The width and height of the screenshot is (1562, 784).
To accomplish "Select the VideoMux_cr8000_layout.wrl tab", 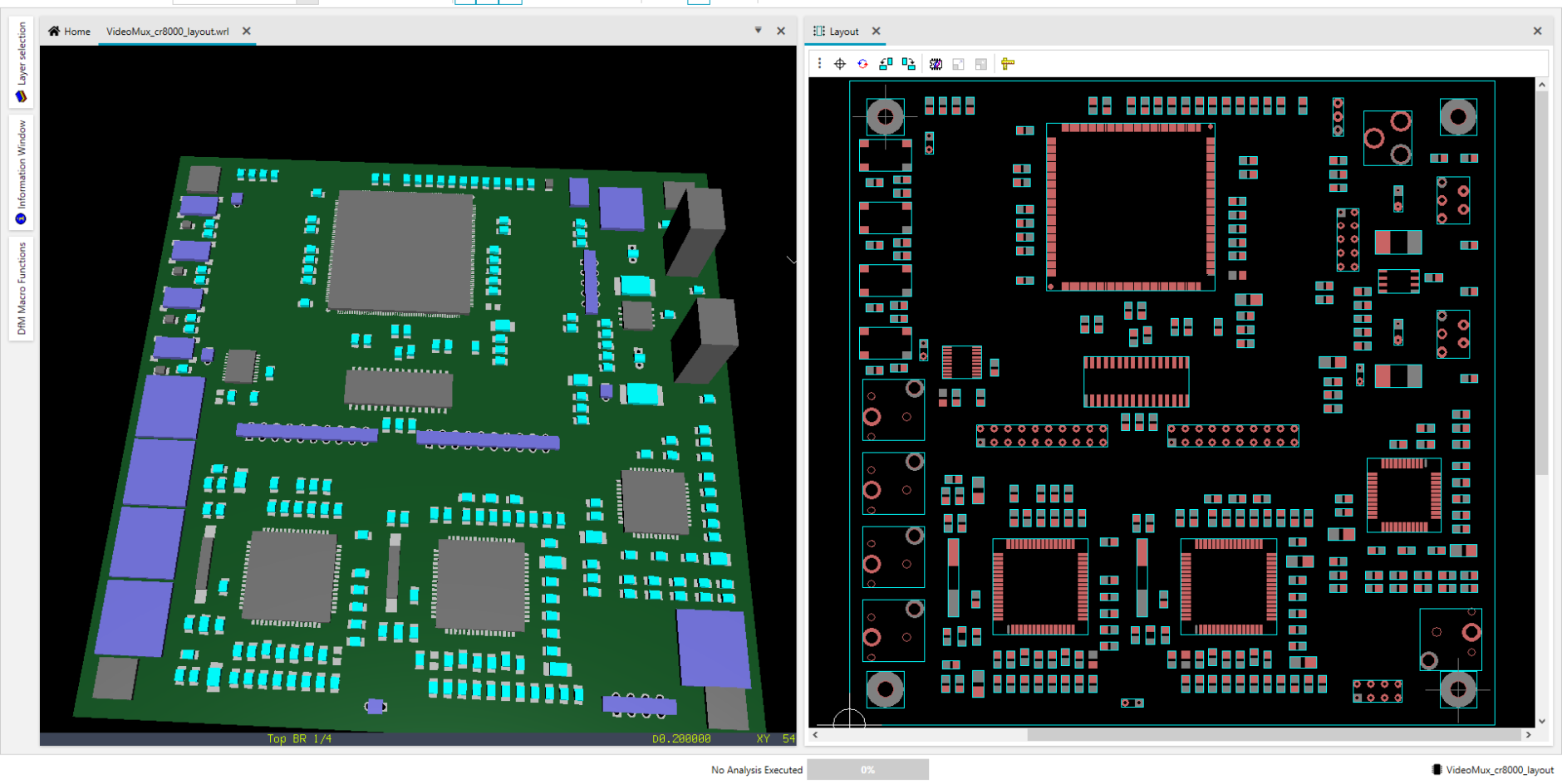I will tap(167, 32).
